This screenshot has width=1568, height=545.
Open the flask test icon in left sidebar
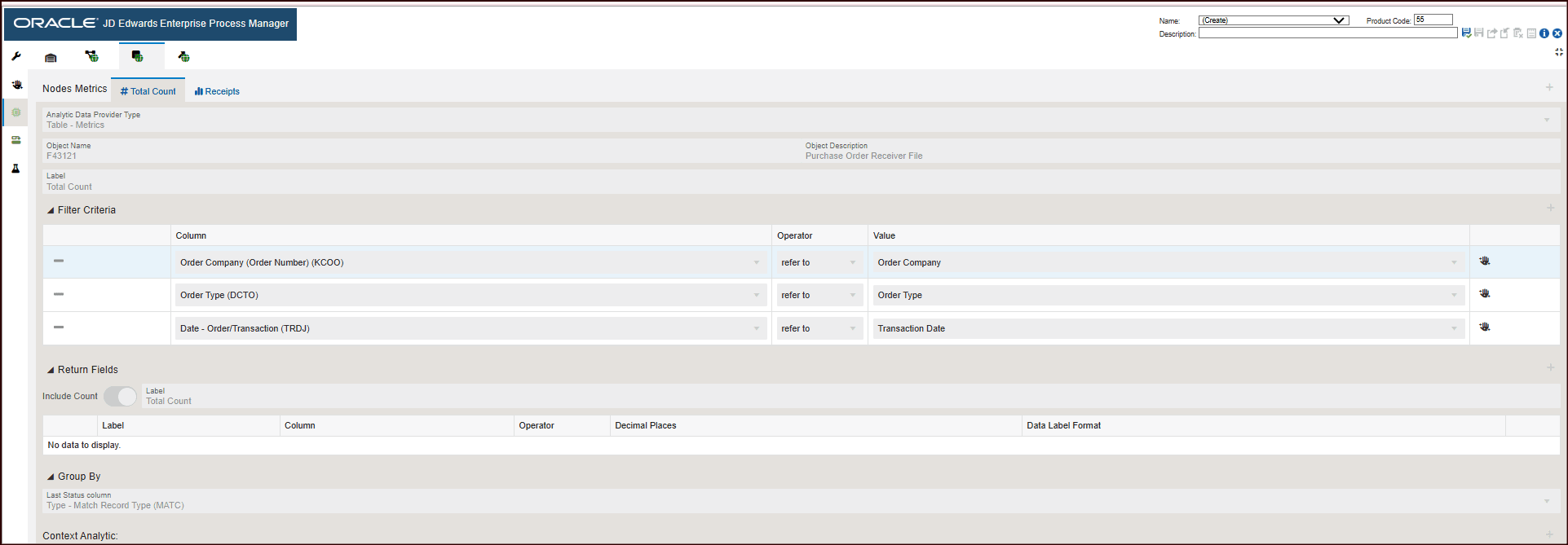[x=15, y=169]
